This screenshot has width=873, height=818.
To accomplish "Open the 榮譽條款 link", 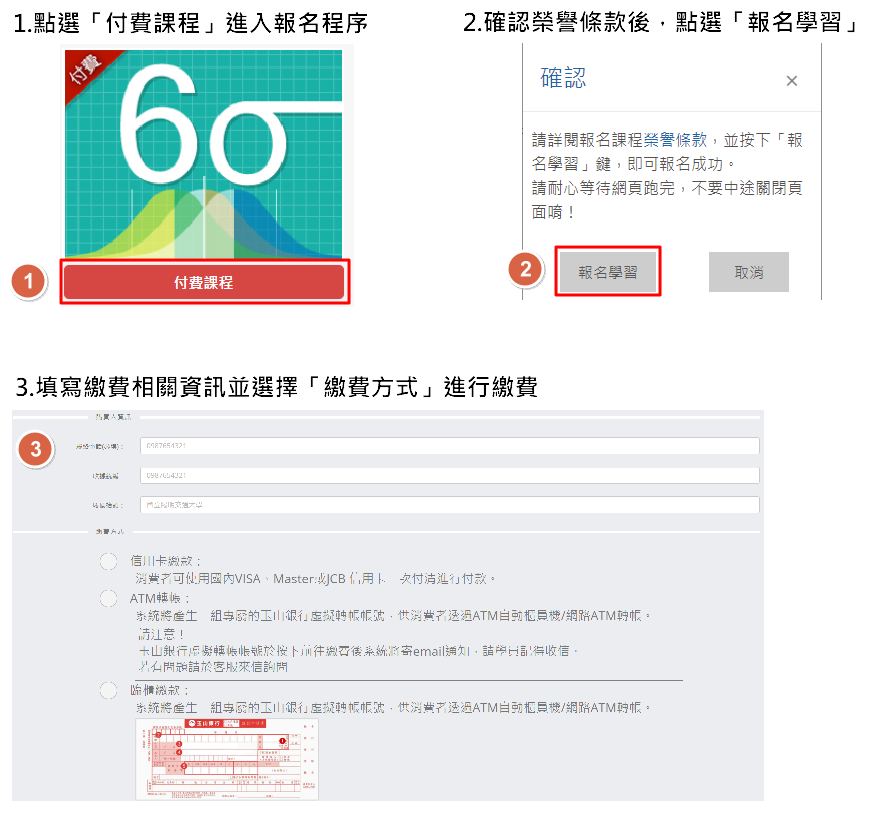I will click(x=675, y=139).
